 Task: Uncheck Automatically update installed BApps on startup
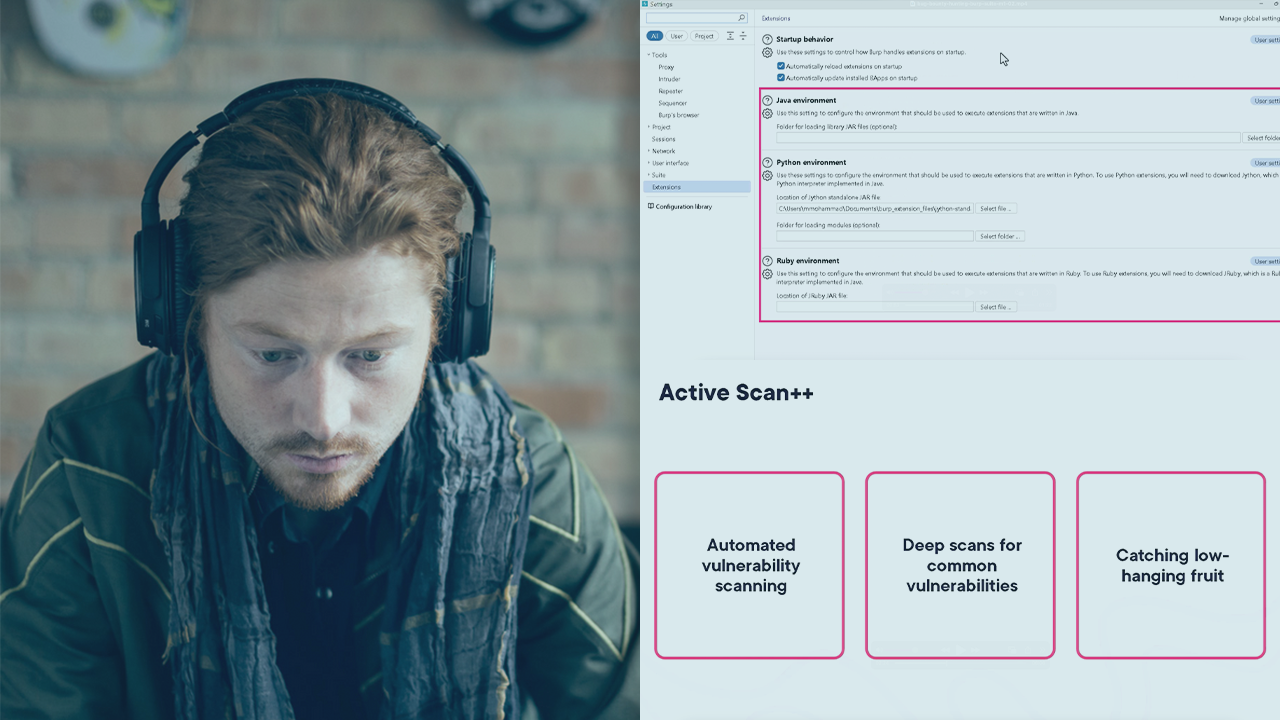pyautogui.click(x=781, y=78)
